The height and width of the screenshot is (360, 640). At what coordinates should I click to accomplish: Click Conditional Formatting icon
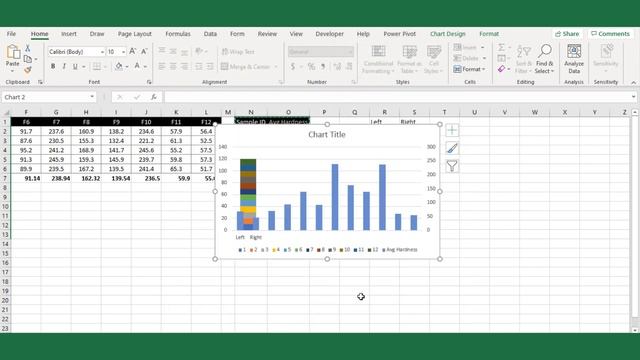378,51
